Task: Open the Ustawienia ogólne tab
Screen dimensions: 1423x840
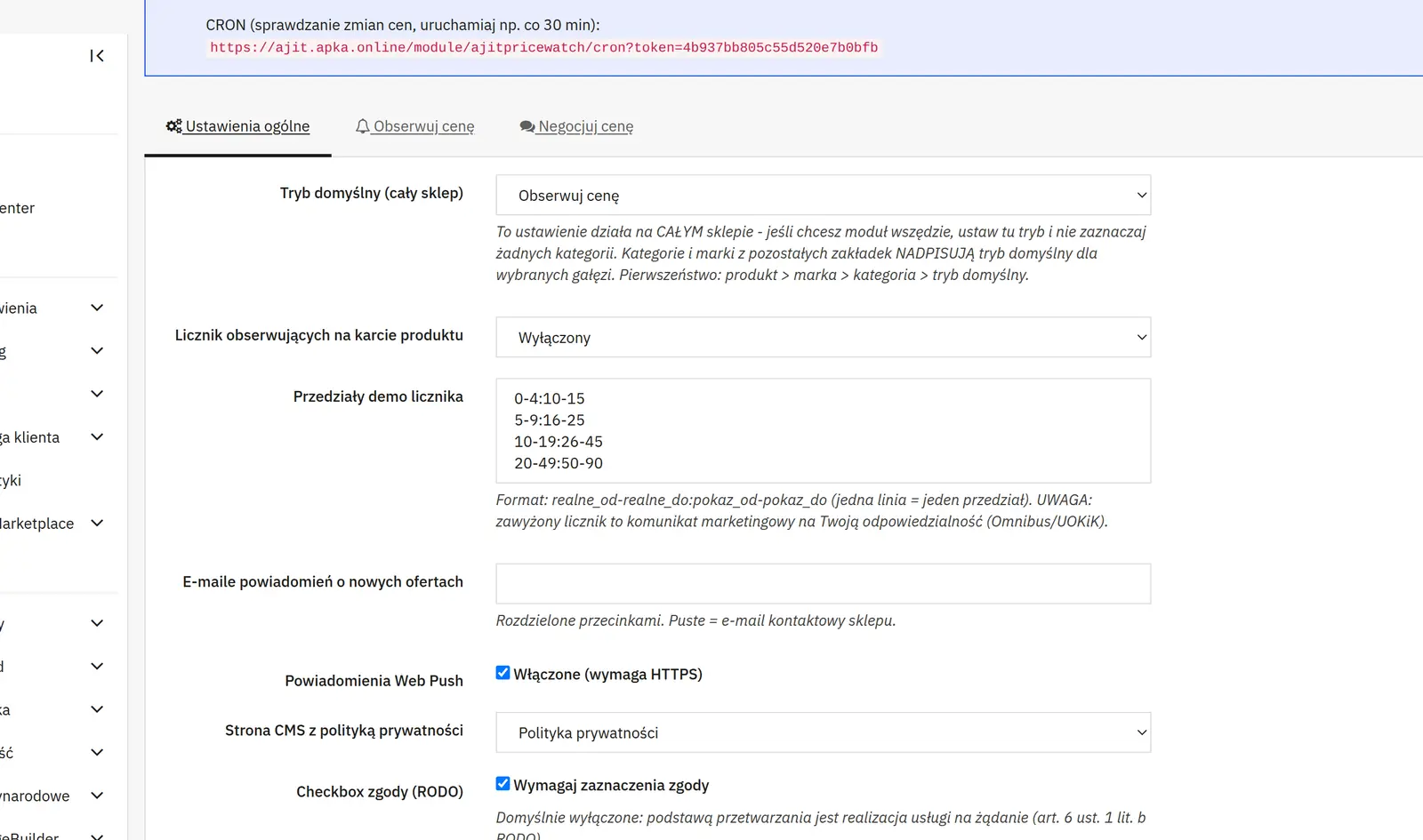Action: pyautogui.click(x=237, y=126)
